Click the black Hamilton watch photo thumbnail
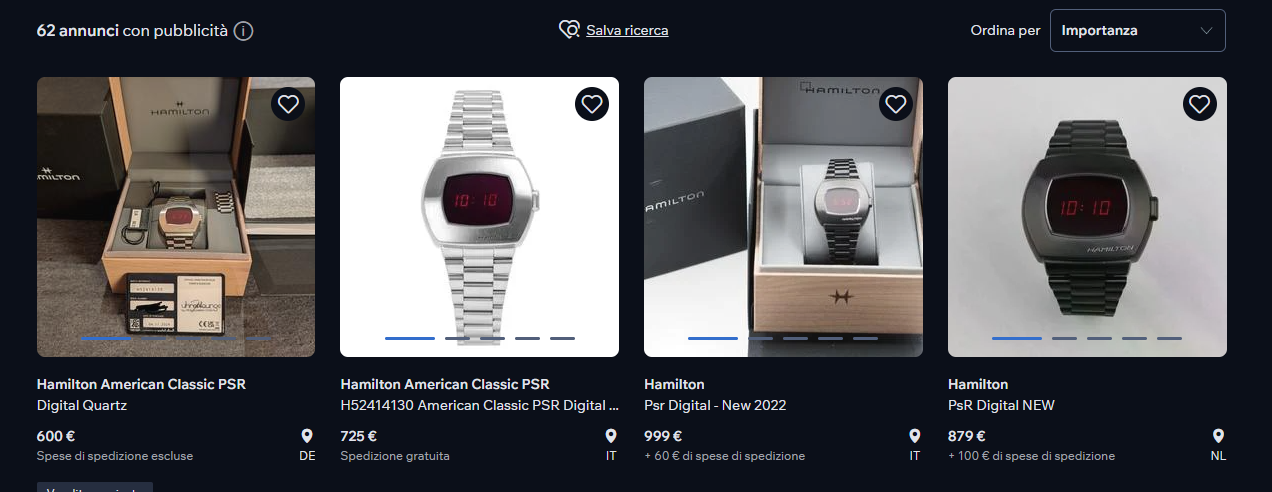This screenshot has width=1272, height=492. [1087, 217]
